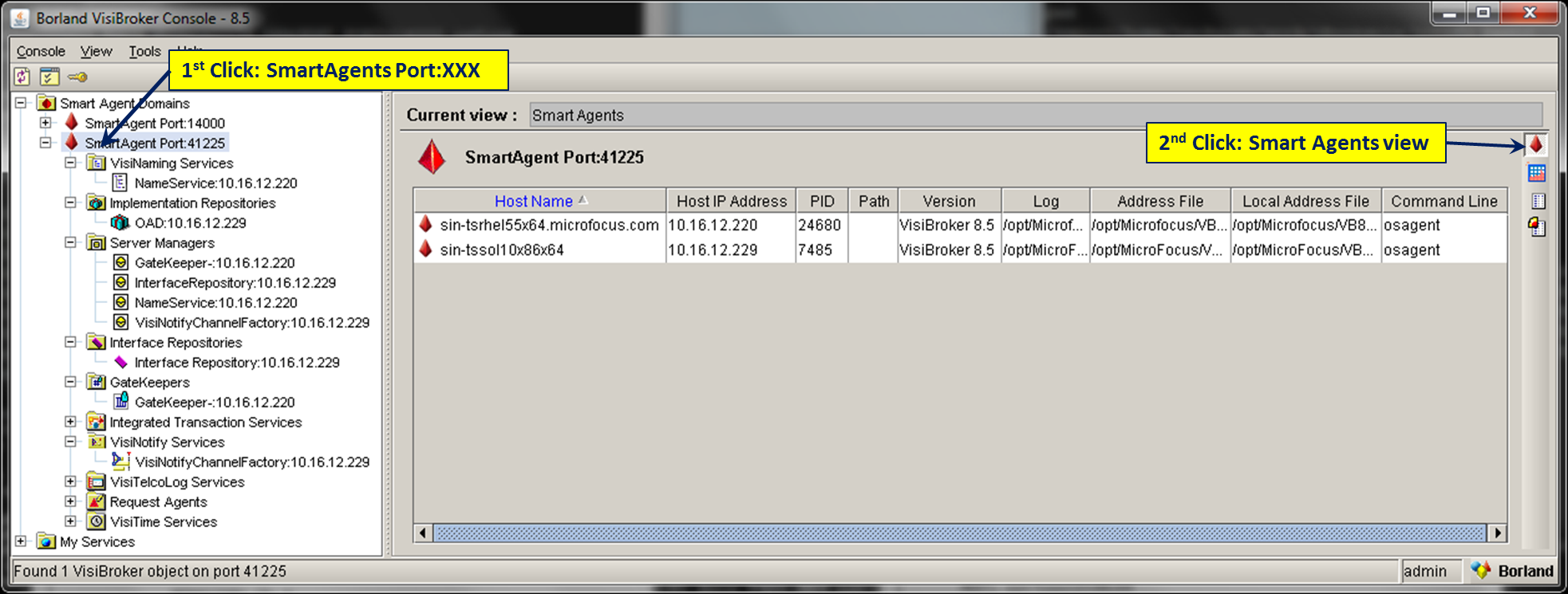Screen dimensions: 1568x594
Task: Click the Smart Agent Domains folder icon
Action: tap(47, 103)
